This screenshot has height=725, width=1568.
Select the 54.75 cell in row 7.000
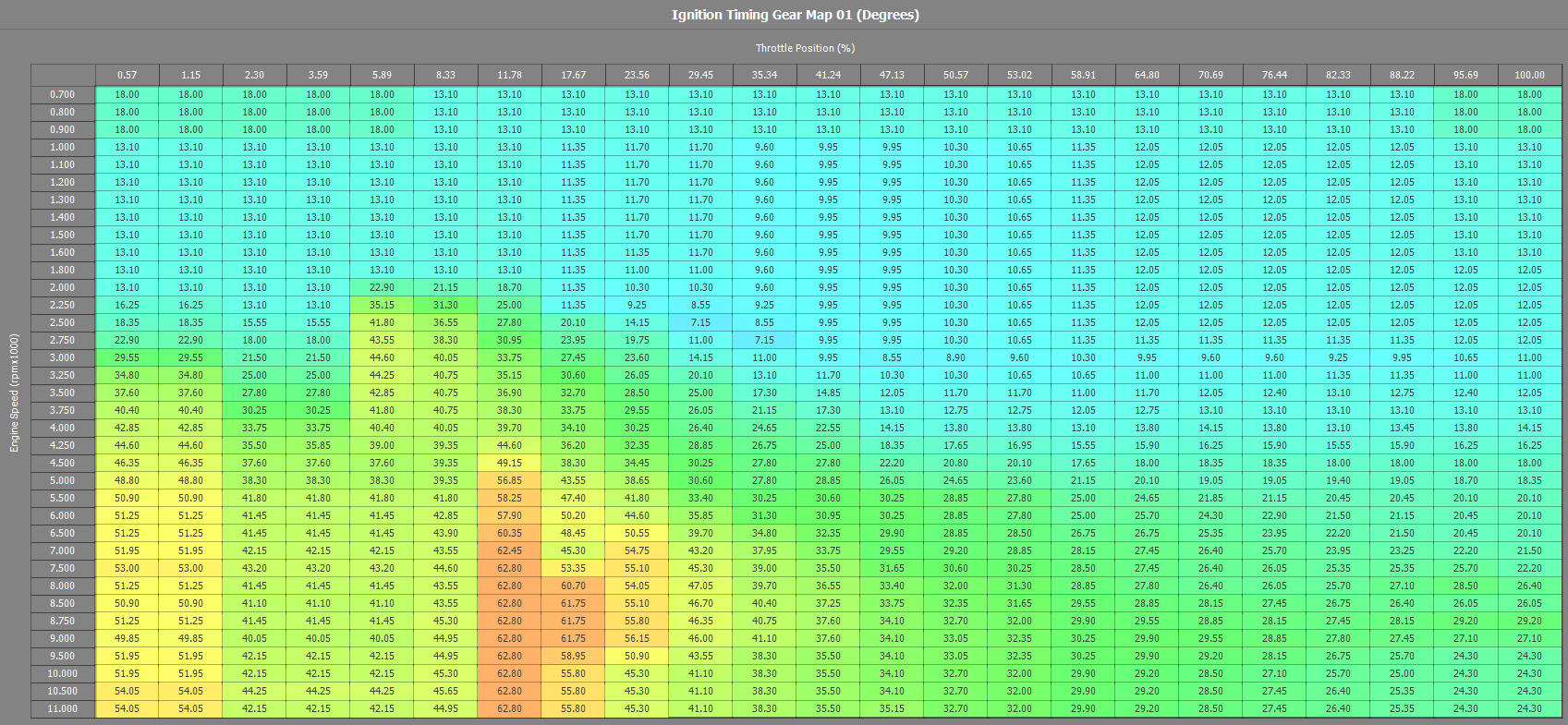tap(638, 550)
